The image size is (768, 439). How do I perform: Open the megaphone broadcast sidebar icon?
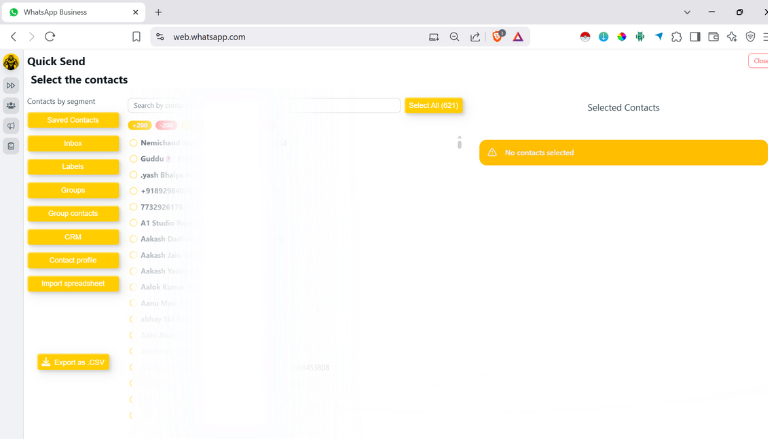[x=11, y=126]
